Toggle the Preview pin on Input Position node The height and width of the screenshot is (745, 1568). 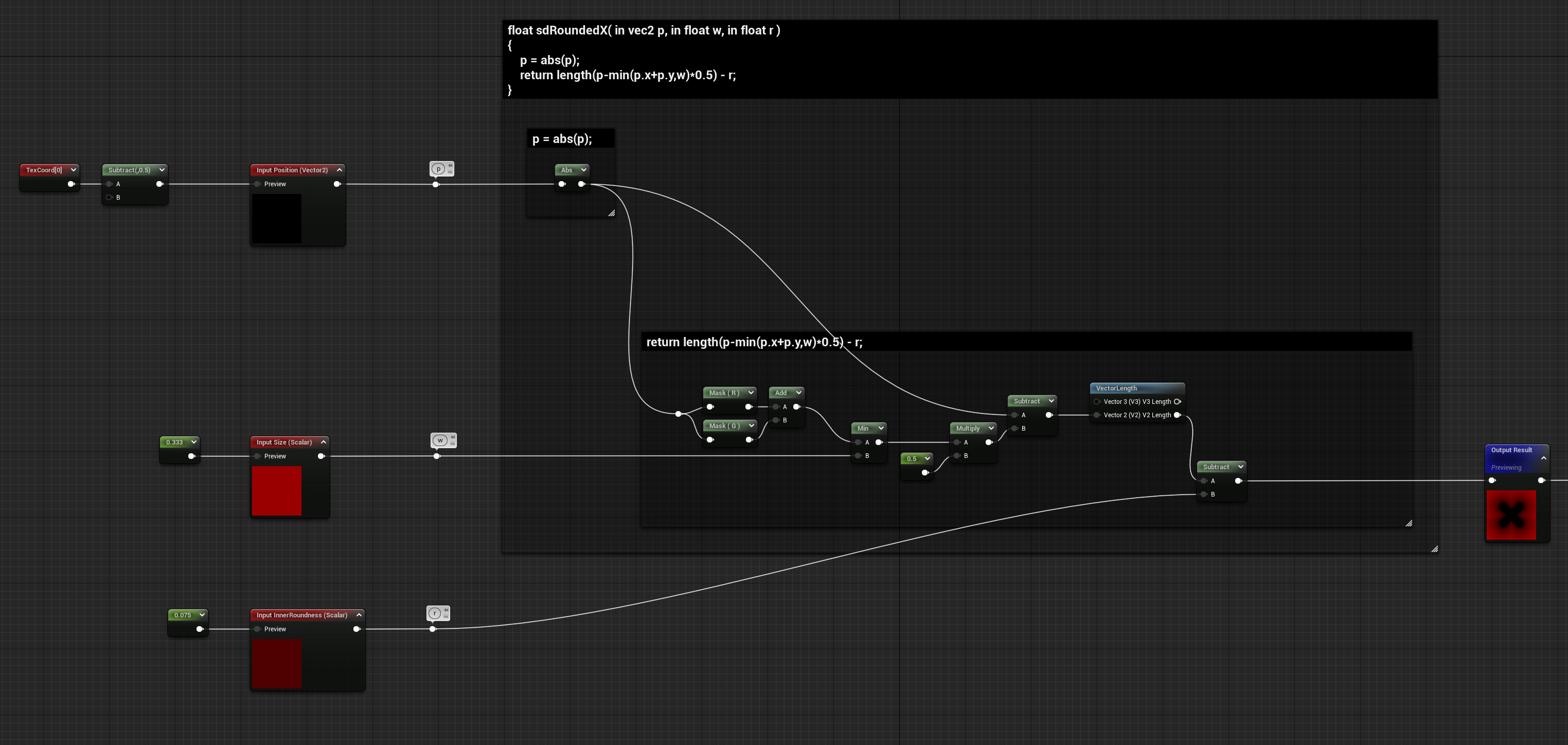pos(258,184)
